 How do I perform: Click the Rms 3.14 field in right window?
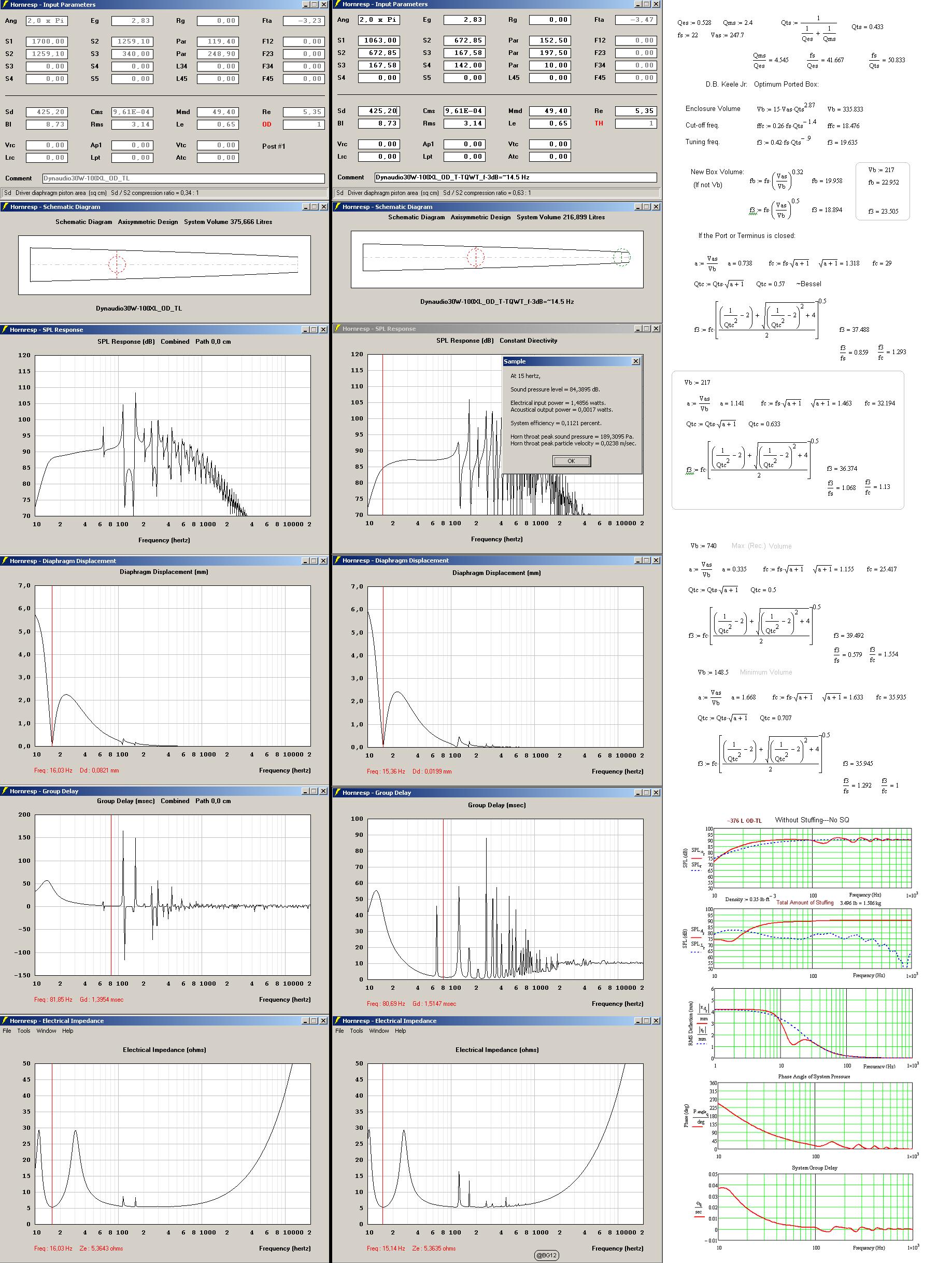464,123
